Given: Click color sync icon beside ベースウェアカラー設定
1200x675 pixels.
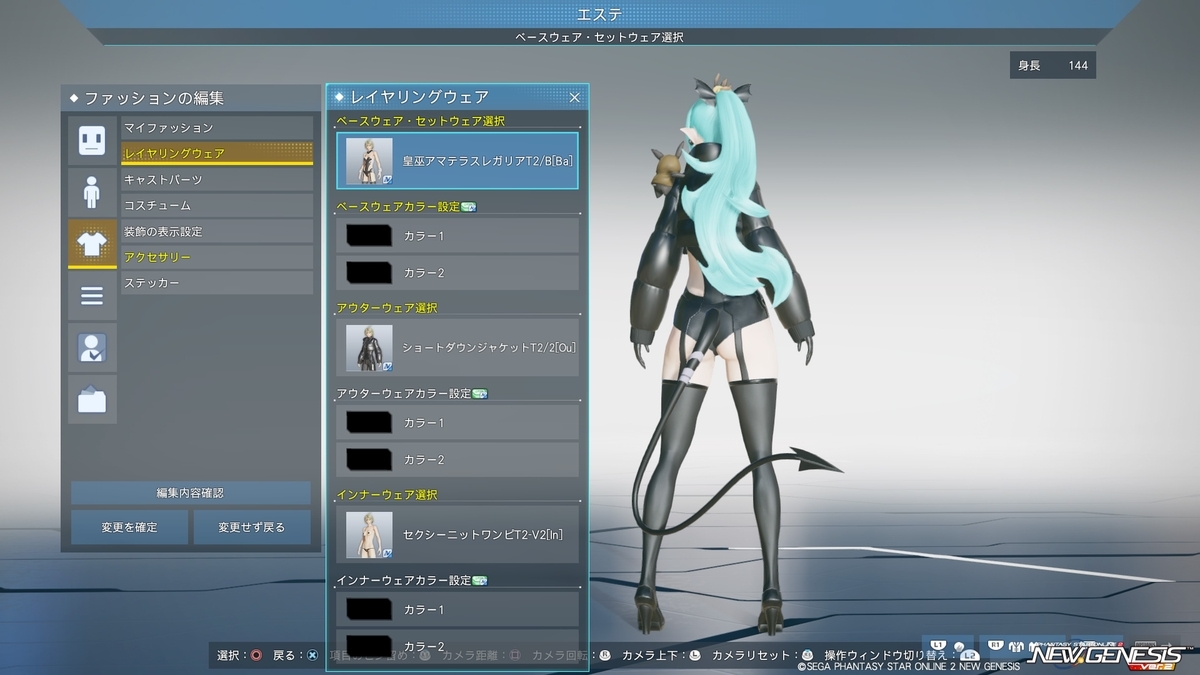Looking at the screenshot, I should click(468, 207).
